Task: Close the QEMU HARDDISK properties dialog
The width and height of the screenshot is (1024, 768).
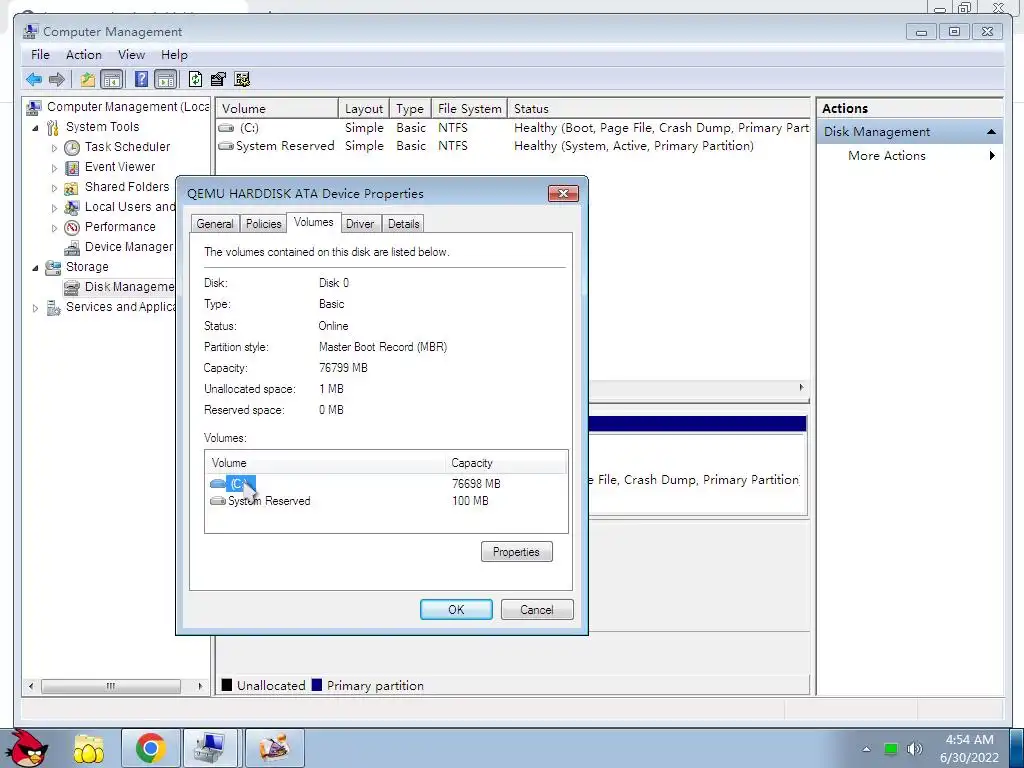Action: coord(563,193)
